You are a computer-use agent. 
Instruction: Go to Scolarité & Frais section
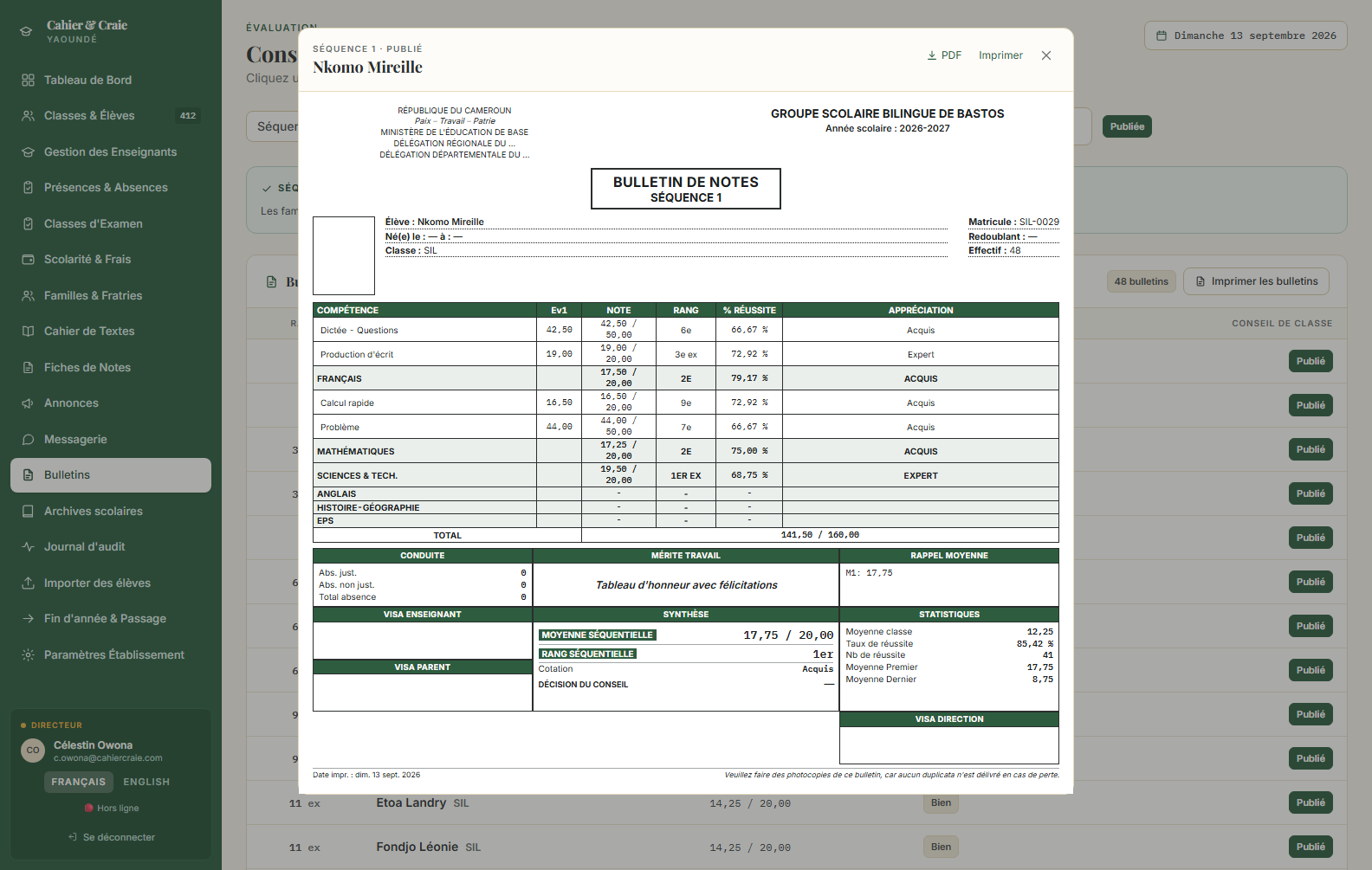coord(111,259)
